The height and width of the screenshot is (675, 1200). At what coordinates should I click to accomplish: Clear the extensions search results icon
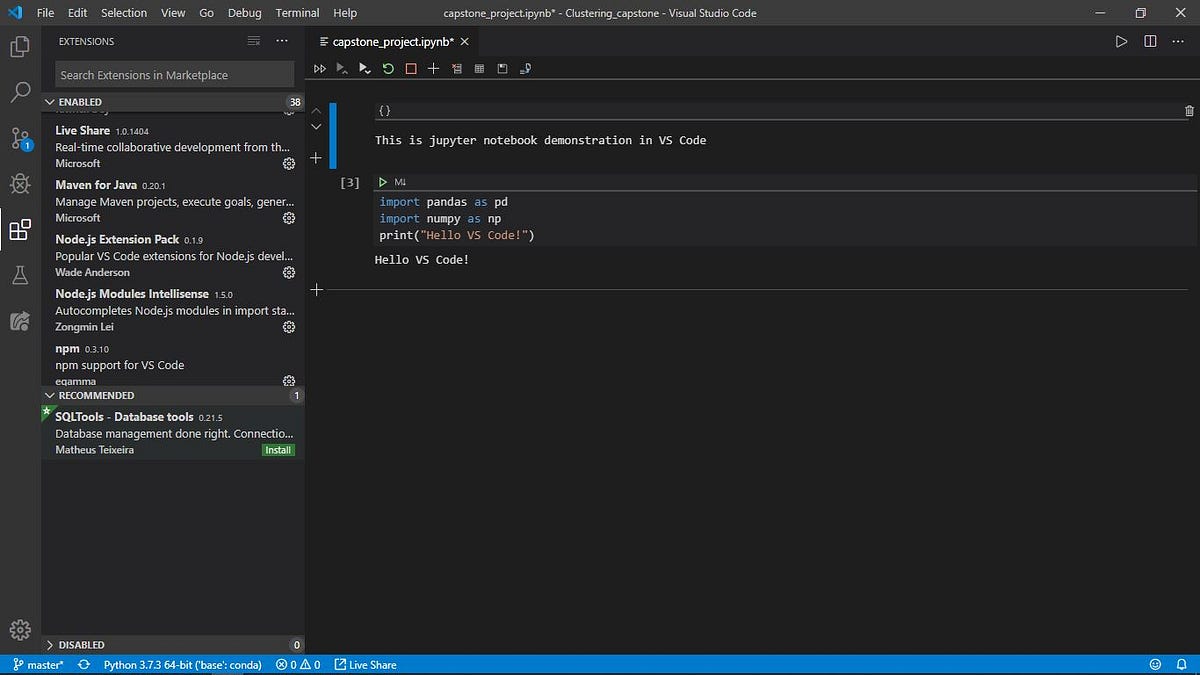click(254, 41)
